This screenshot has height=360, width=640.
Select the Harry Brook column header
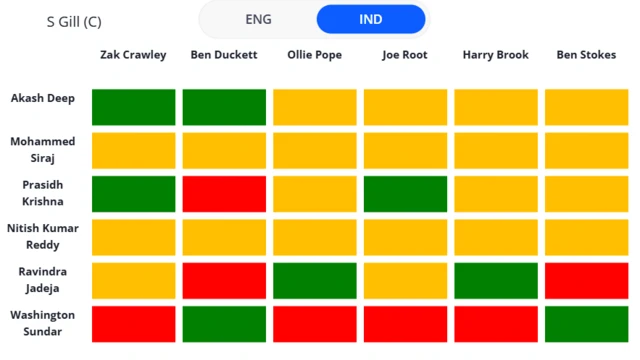496,55
